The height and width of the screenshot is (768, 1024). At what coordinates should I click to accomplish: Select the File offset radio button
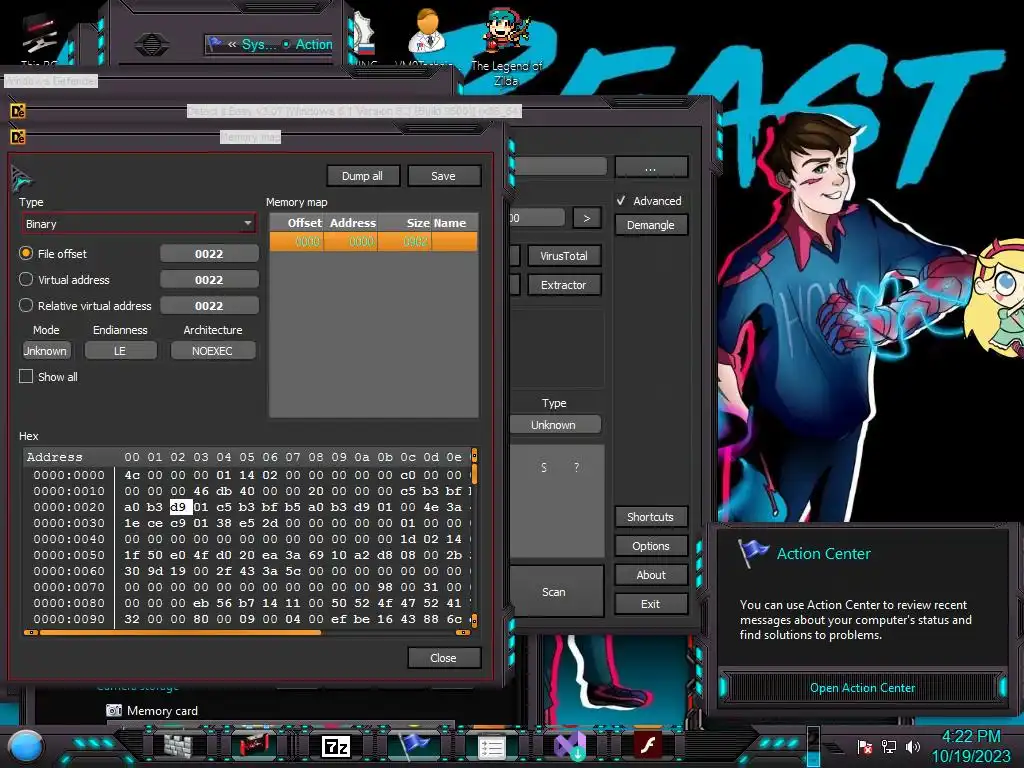26,253
